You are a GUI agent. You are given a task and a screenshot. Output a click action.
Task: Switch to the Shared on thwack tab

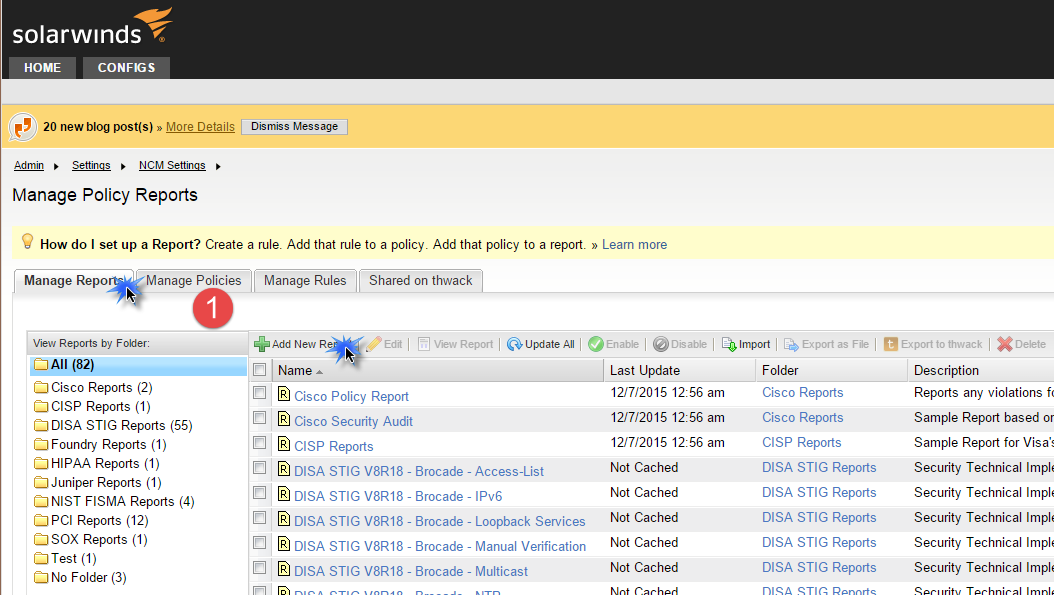[x=421, y=280]
